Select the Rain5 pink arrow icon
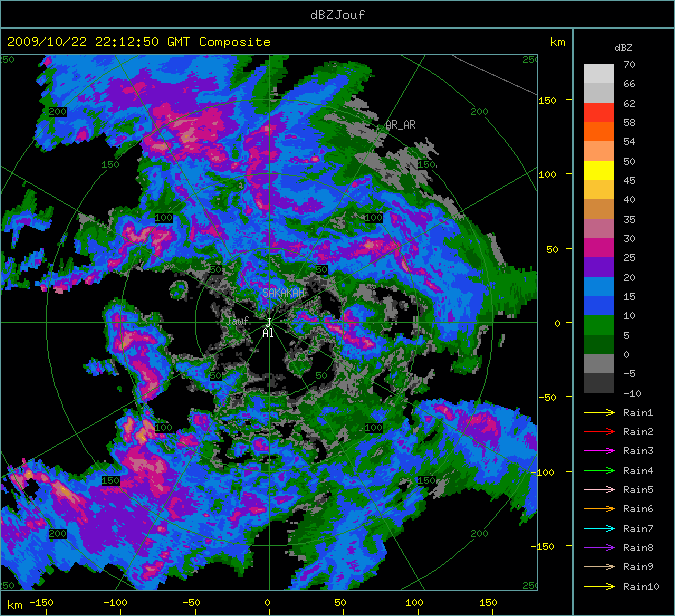675x616 pixels. click(599, 489)
